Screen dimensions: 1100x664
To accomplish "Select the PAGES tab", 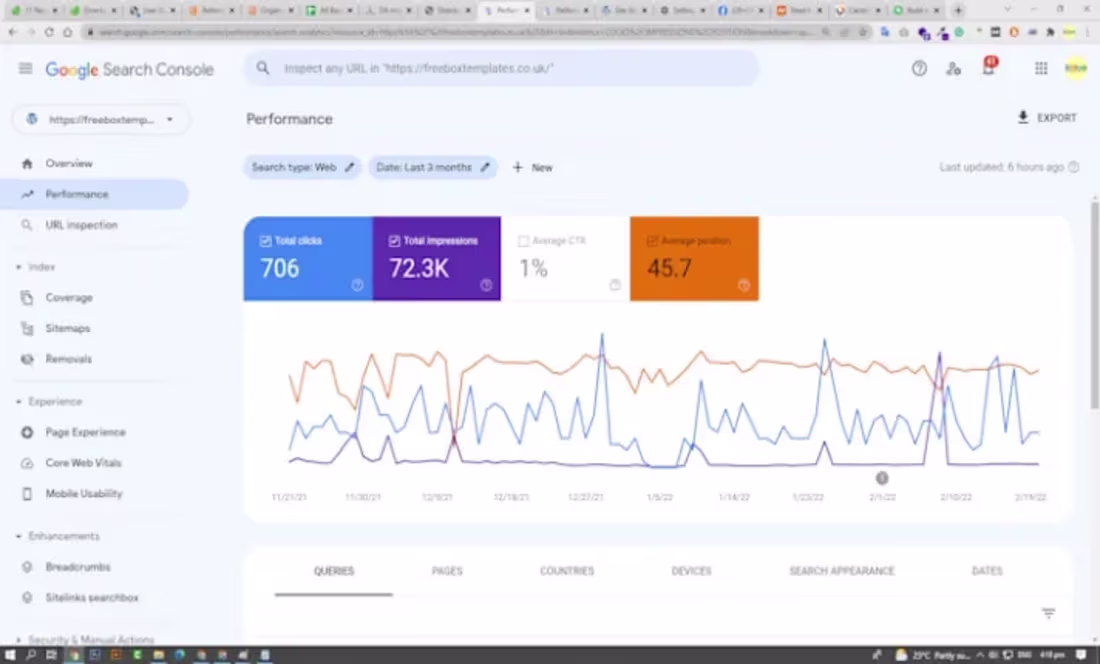I will [x=446, y=571].
